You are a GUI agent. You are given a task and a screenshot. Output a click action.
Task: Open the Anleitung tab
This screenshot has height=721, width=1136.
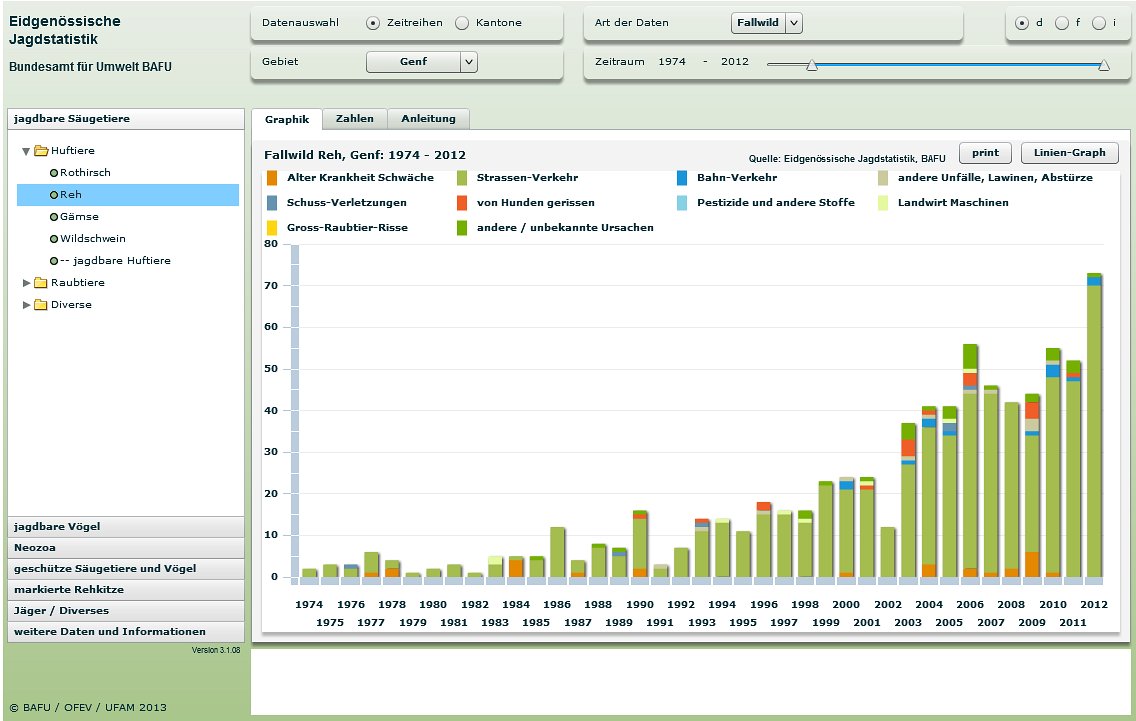pos(428,119)
